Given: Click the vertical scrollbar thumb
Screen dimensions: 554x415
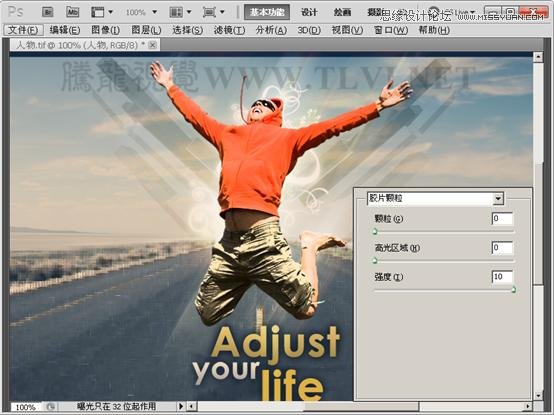Looking at the screenshot, I should click(538, 224).
